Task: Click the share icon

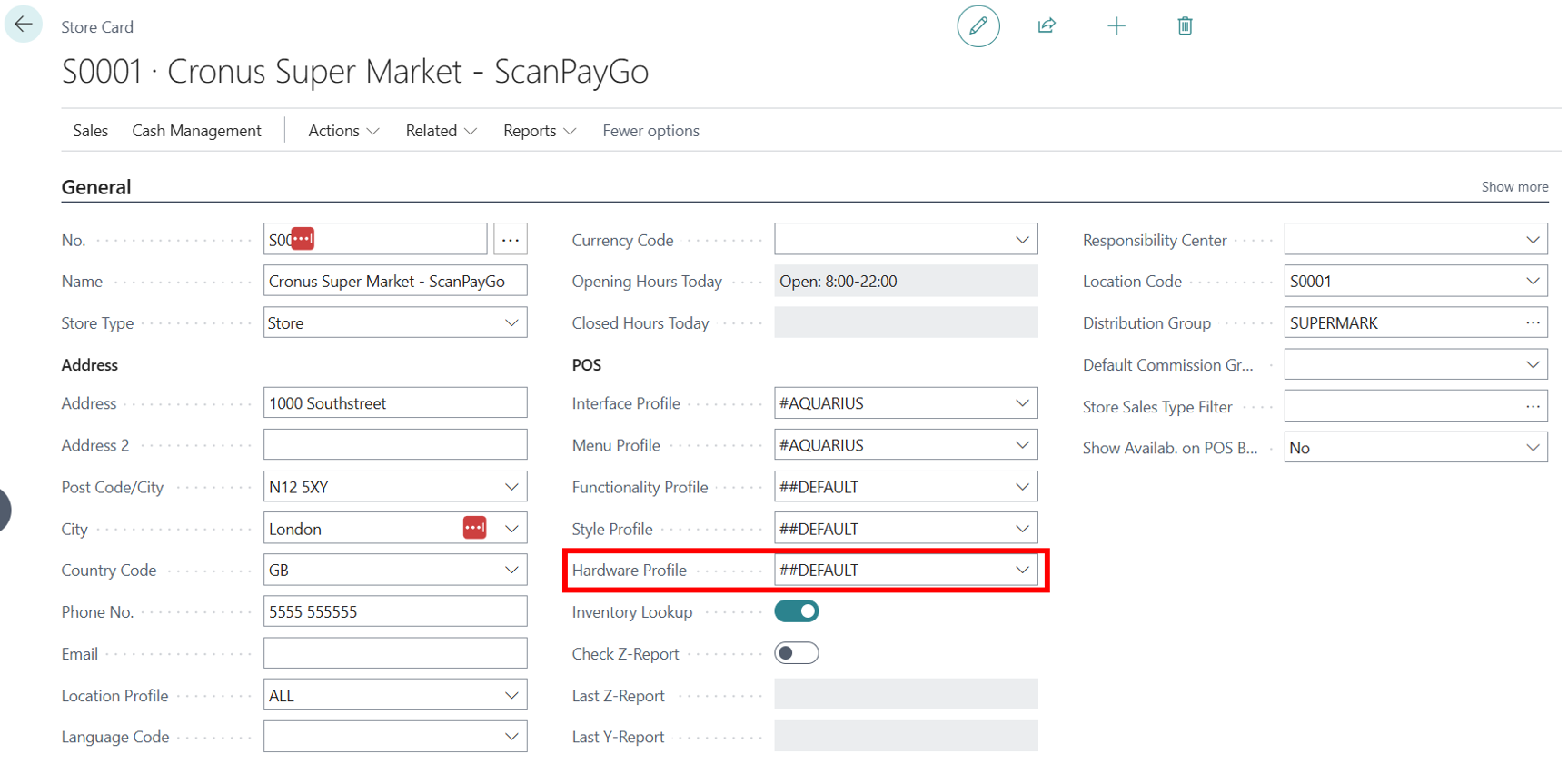Action: click(1047, 26)
